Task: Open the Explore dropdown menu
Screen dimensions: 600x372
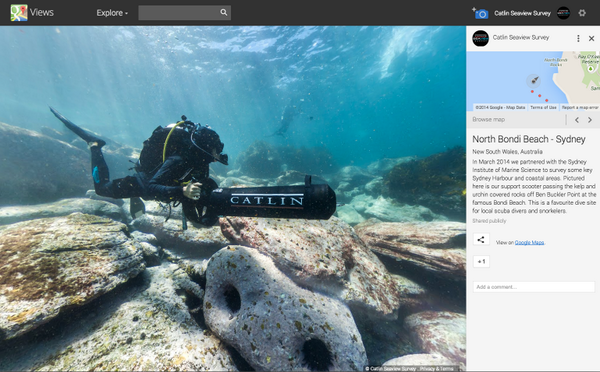Action: [112, 13]
